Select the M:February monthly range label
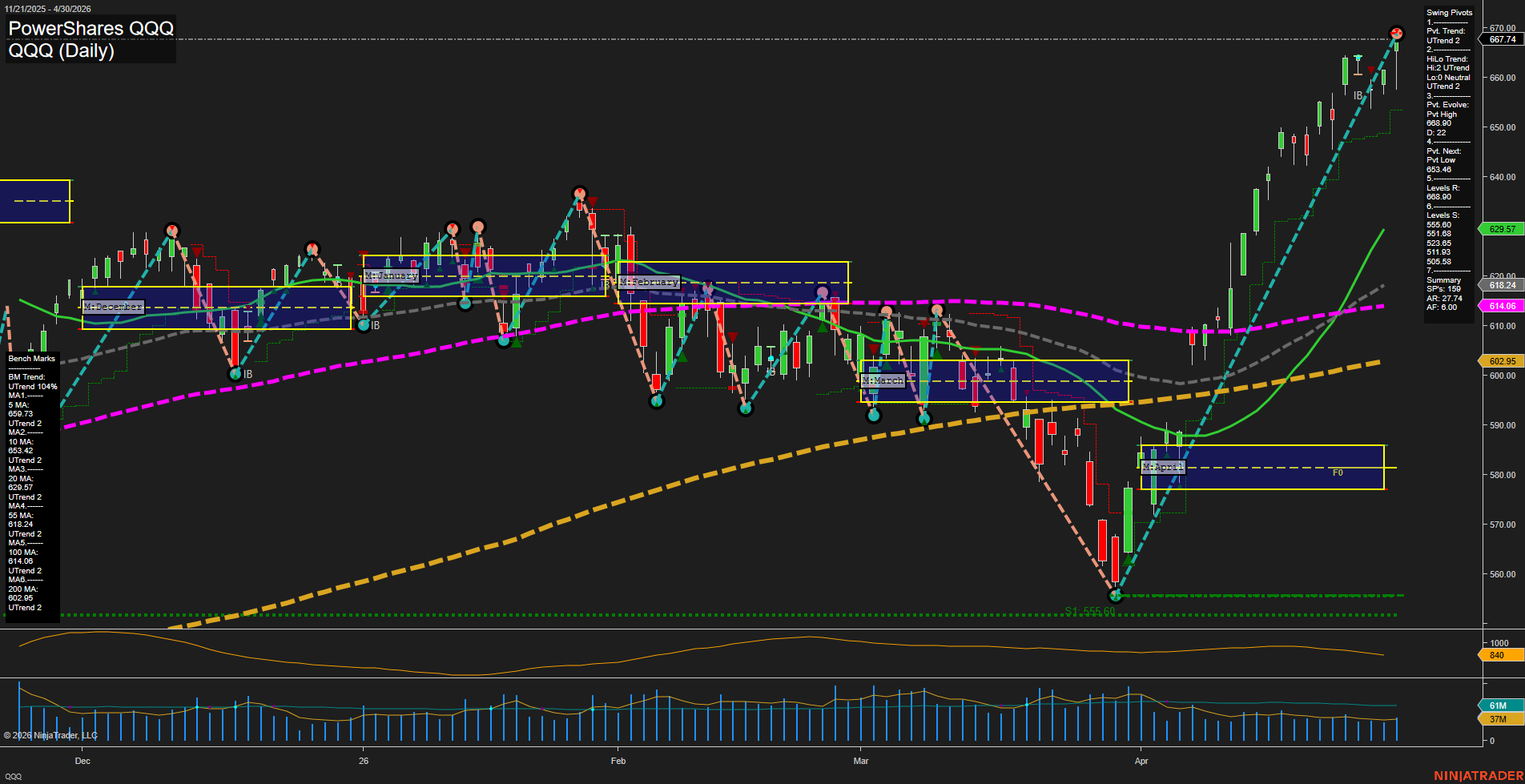This screenshot has width=1525, height=784. click(x=649, y=282)
